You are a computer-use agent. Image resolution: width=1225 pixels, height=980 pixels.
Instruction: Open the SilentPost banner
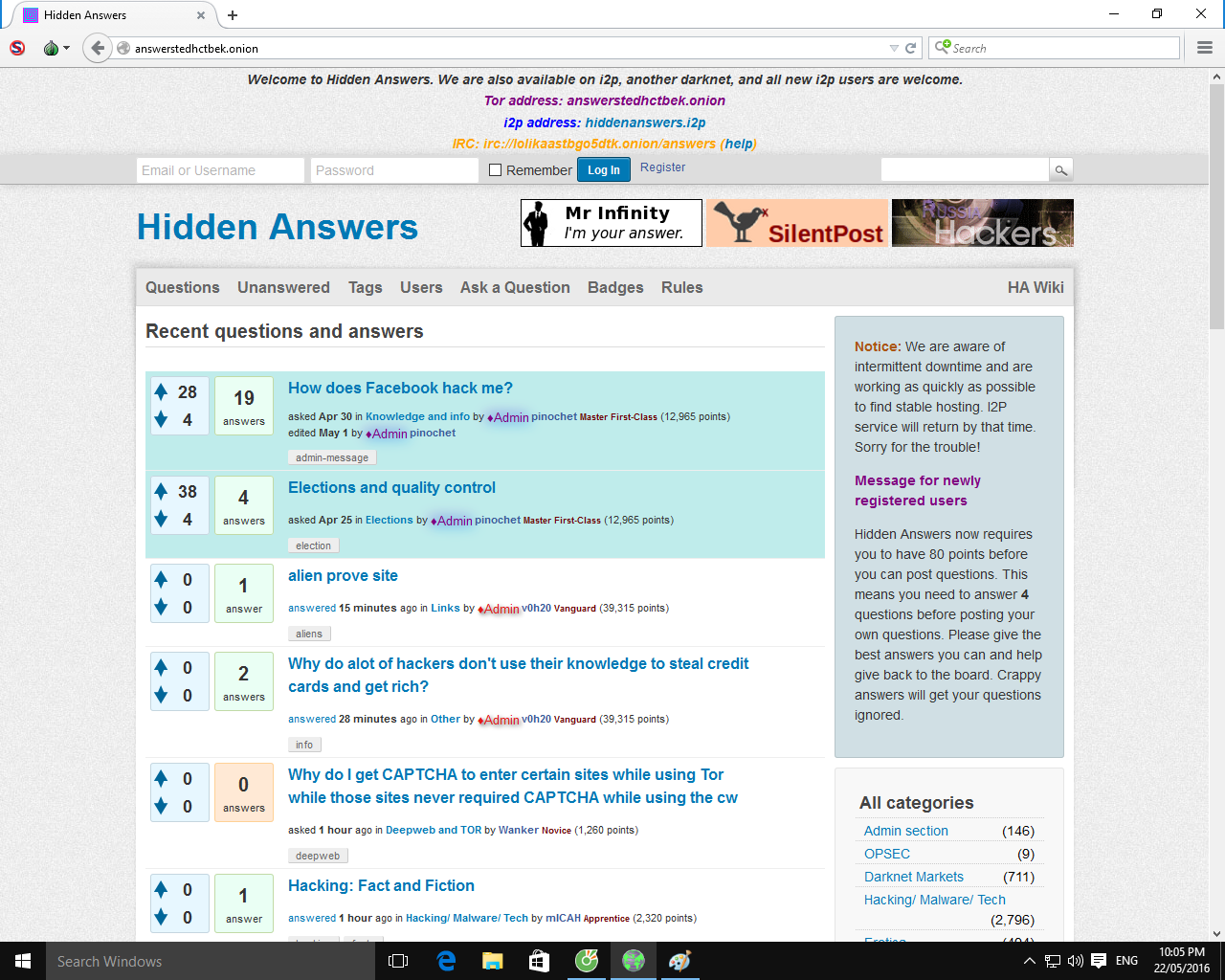pyautogui.click(x=797, y=223)
